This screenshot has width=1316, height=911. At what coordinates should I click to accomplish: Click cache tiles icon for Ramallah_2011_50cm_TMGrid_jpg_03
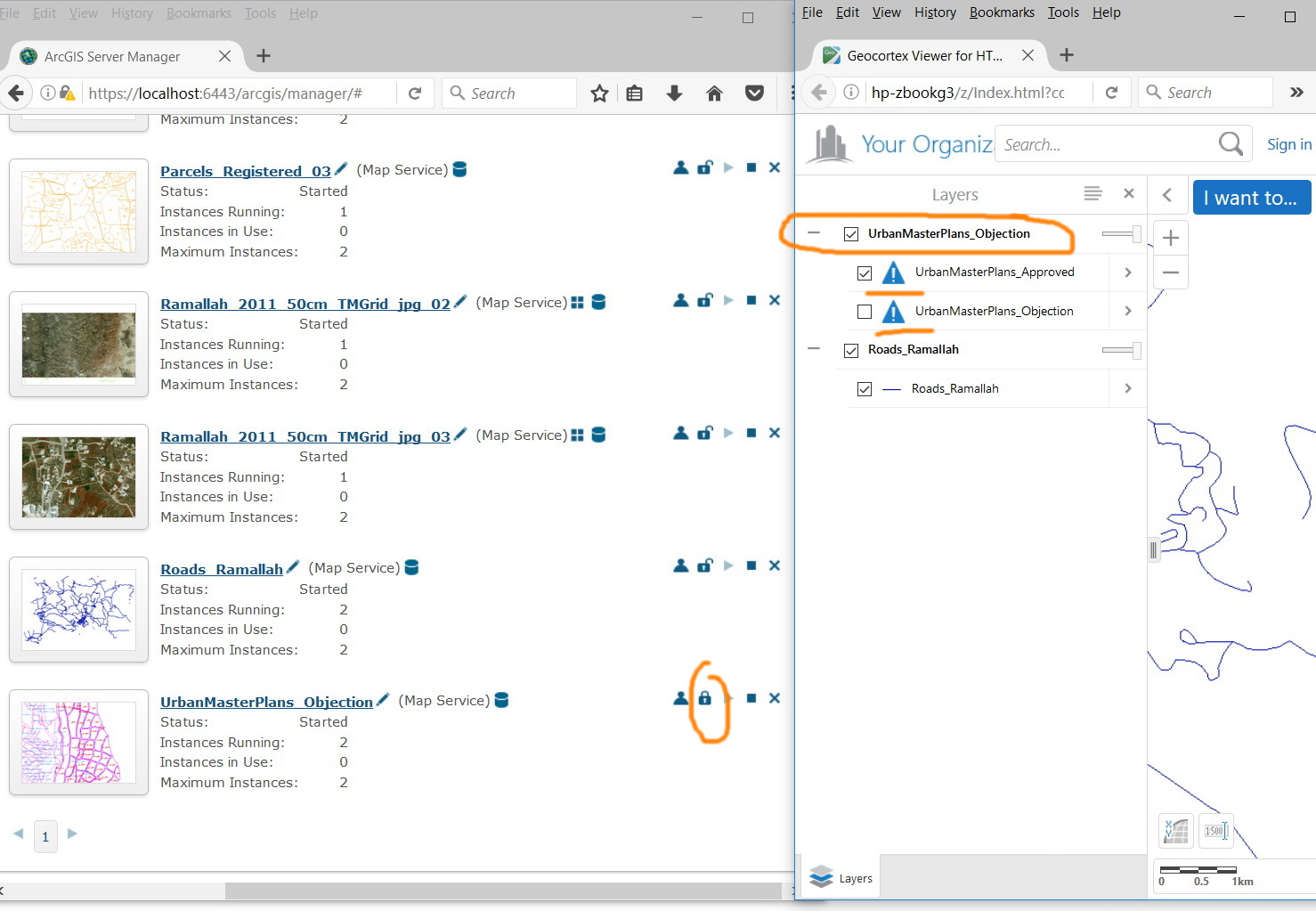(x=577, y=435)
